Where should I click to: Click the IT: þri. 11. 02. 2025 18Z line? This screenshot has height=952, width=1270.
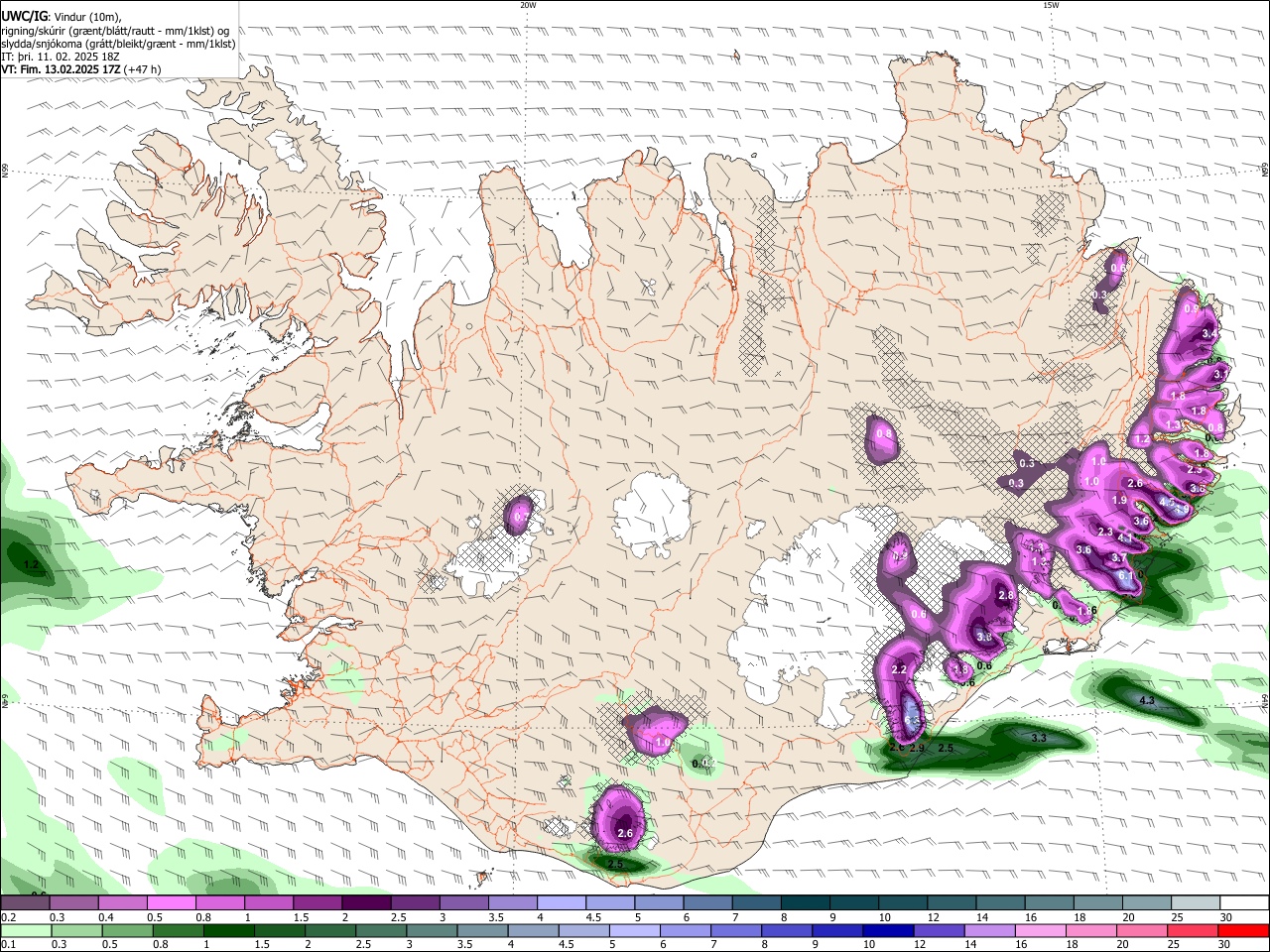[63, 57]
